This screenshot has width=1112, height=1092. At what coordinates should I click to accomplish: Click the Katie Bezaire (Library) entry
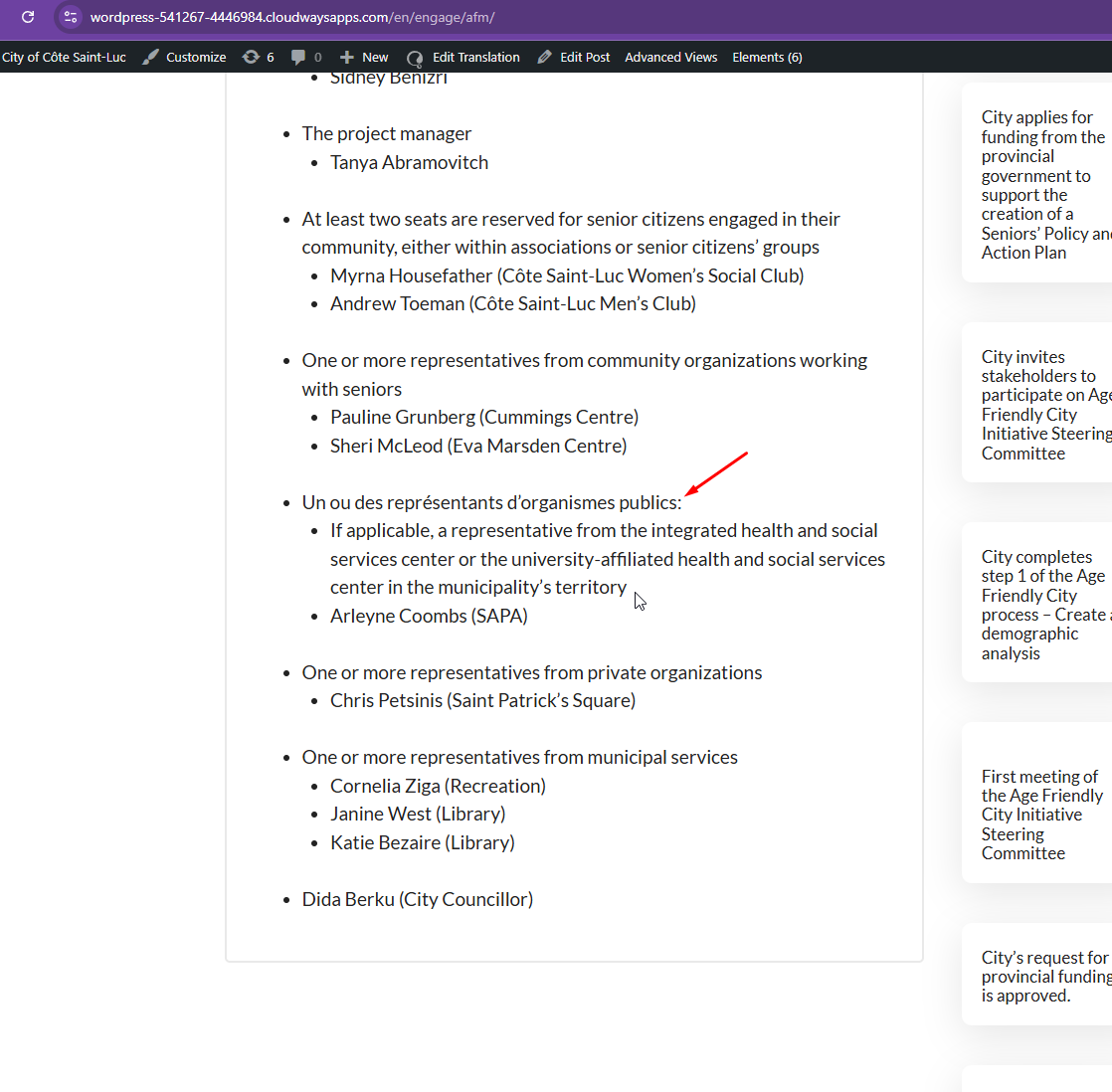point(423,842)
